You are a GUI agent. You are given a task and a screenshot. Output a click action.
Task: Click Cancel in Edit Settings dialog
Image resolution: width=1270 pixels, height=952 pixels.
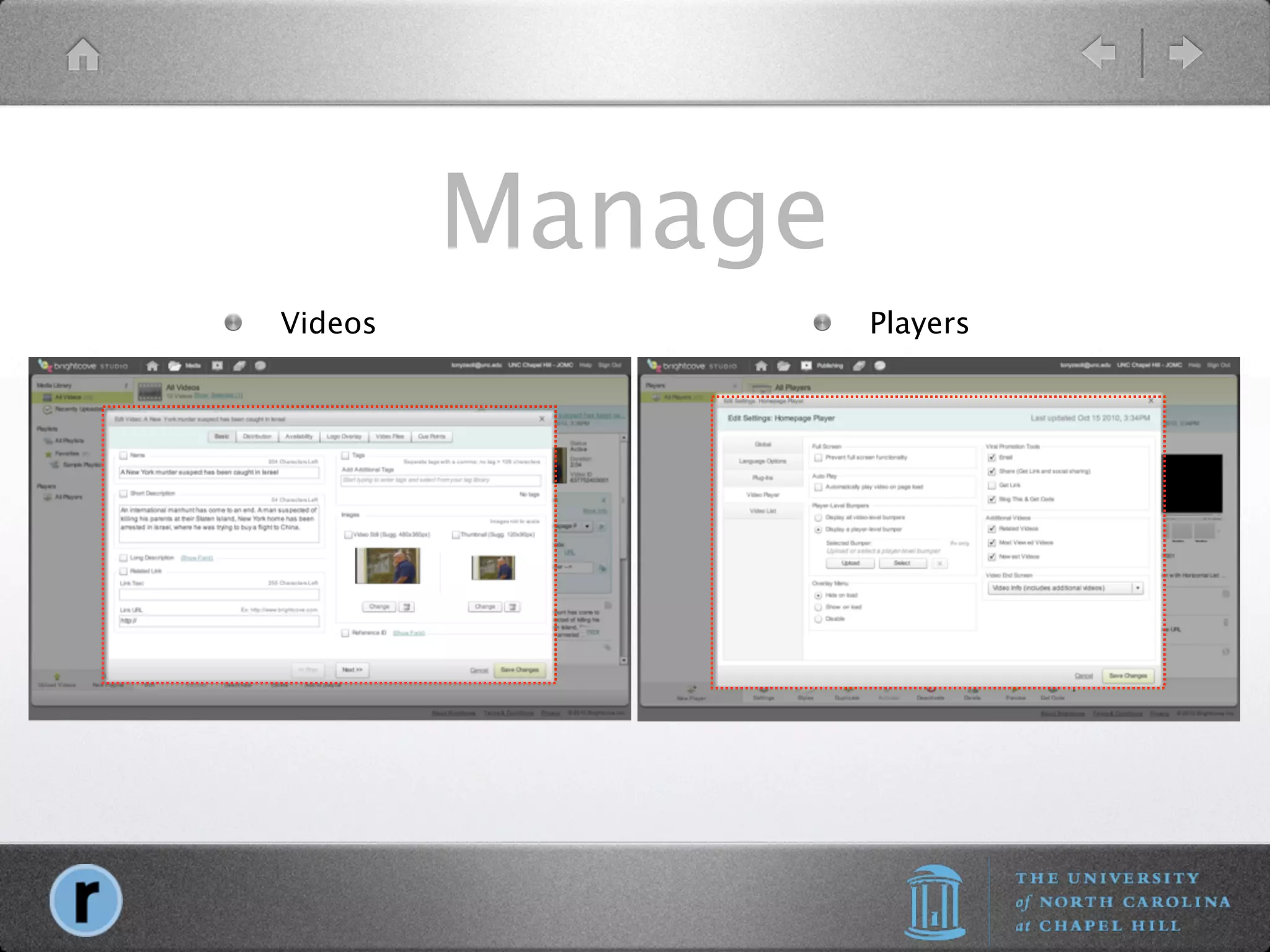click(1083, 676)
